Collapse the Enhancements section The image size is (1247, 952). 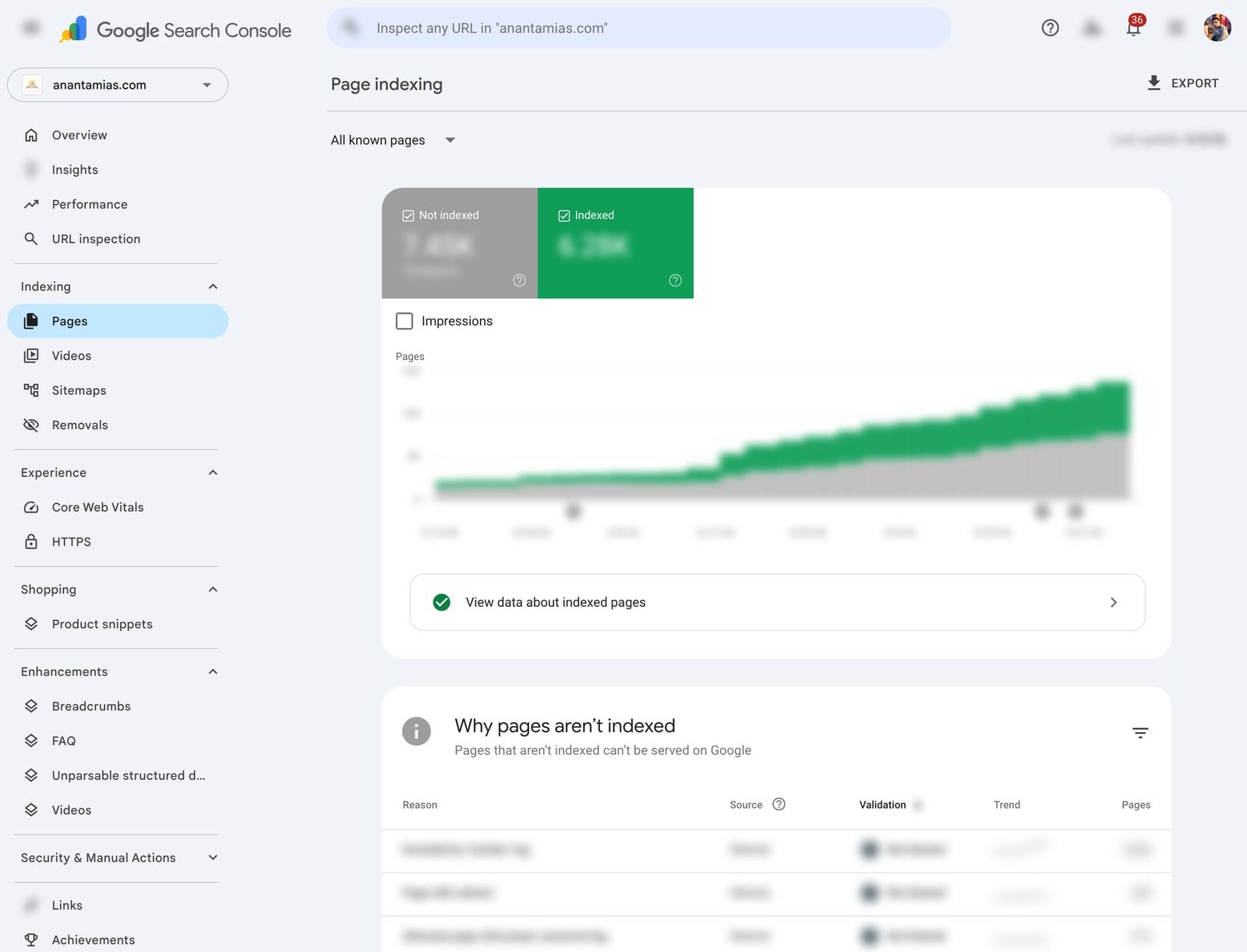tap(213, 672)
